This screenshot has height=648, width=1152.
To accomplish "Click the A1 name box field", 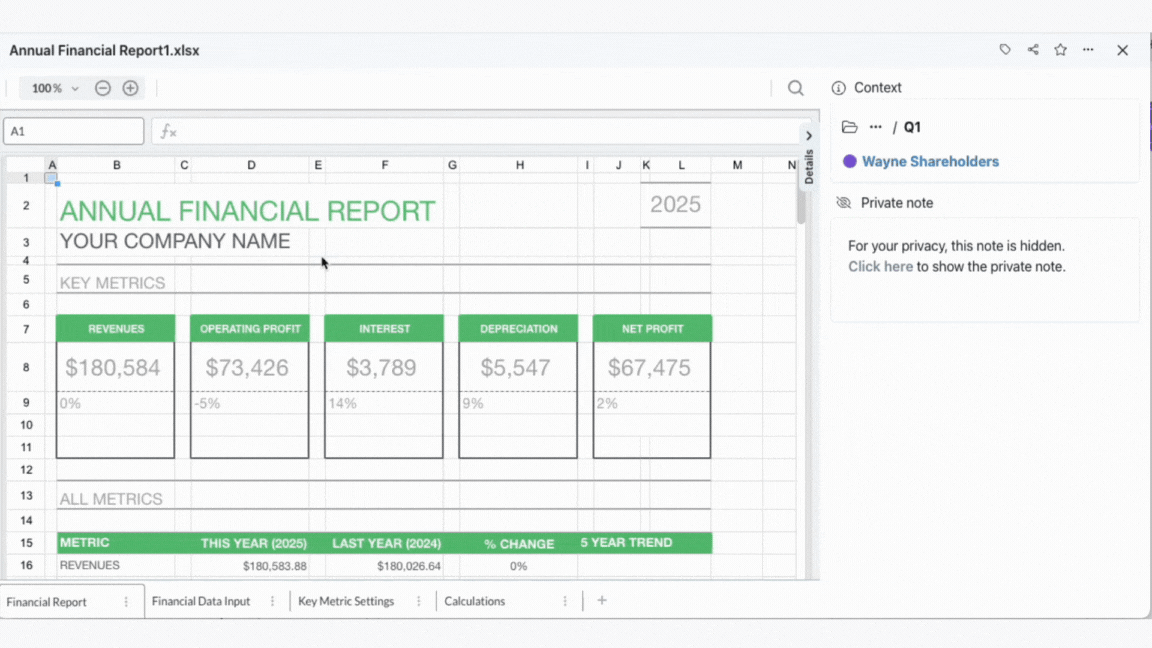I will (73, 131).
